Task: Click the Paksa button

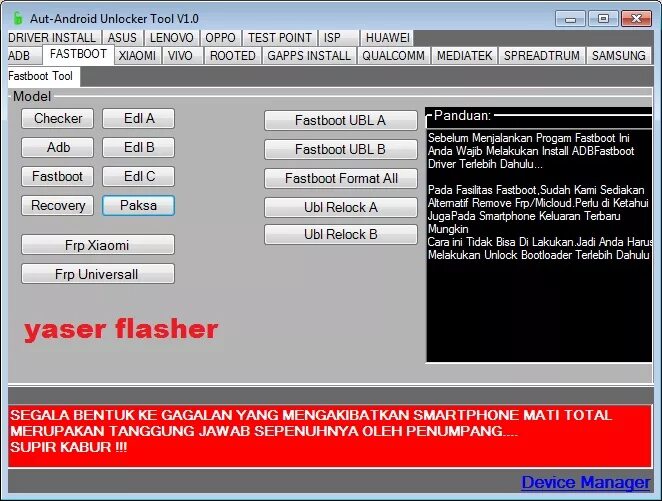Action: (x=138, y=206)
